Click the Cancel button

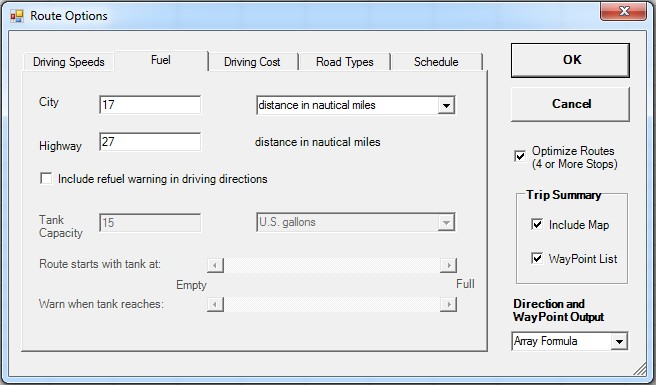click(x=570, y=104)
